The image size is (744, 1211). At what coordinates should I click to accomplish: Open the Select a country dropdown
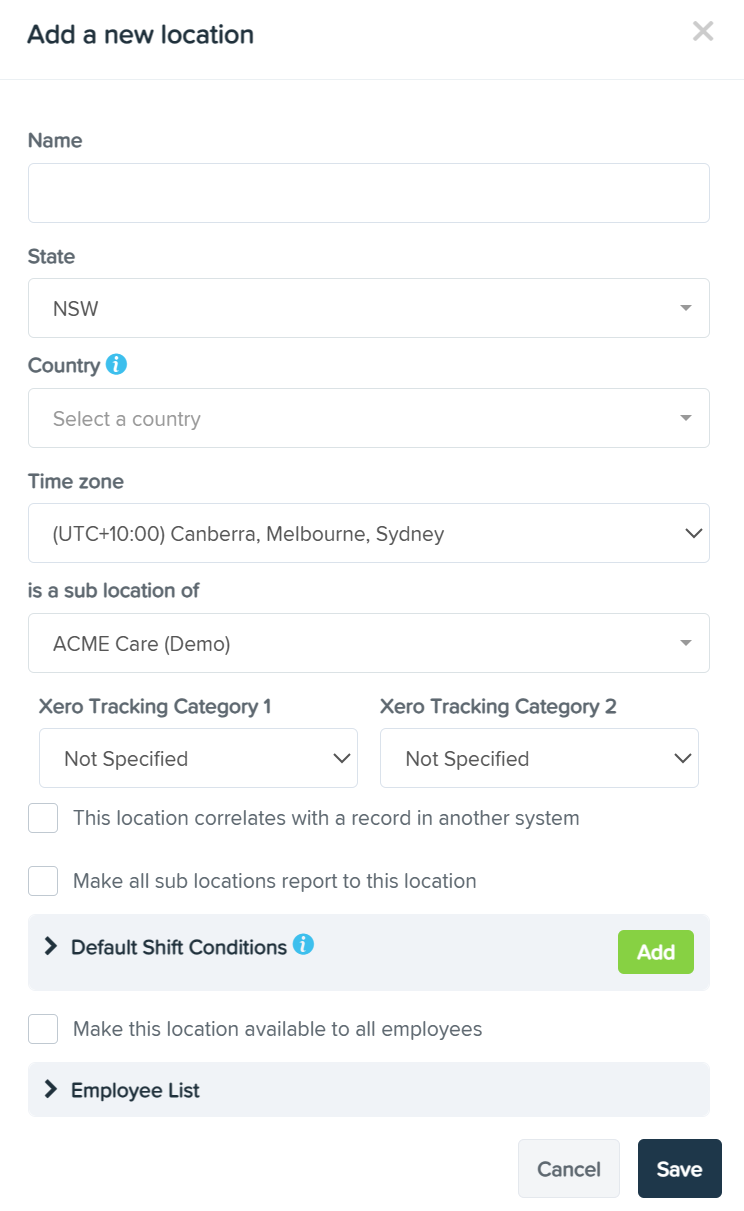click(369, 418)
